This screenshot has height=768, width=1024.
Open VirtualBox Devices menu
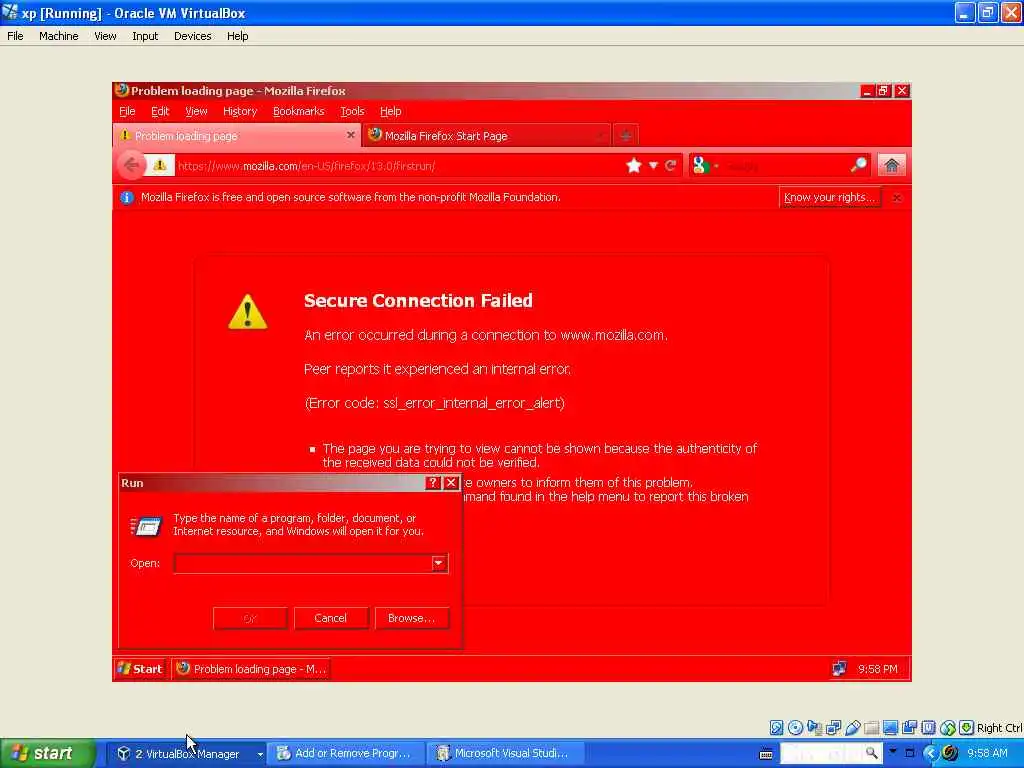click(193, 36)
